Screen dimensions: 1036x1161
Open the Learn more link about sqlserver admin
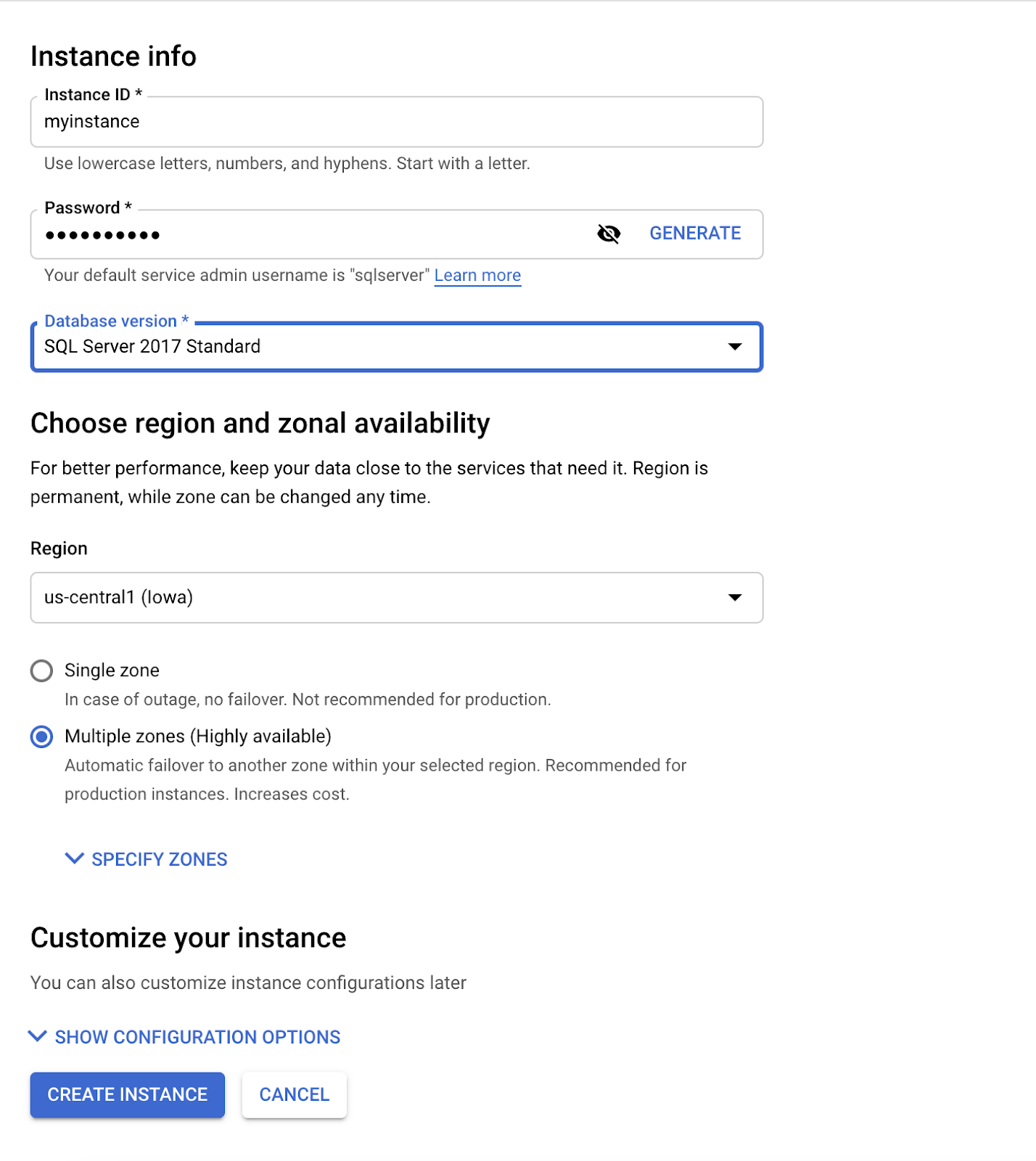(x=477, y=275)
